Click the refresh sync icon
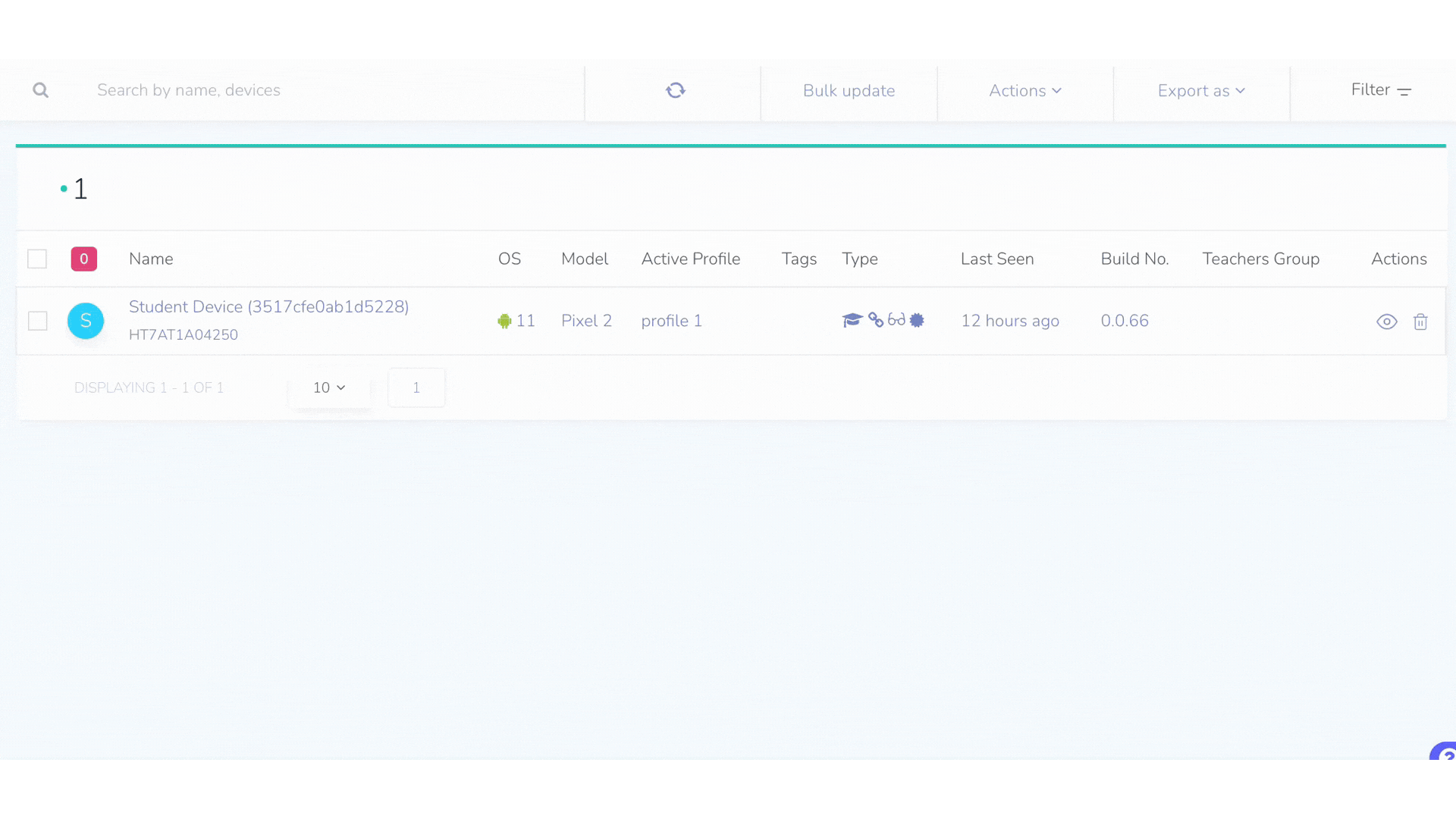 pyautogui.click(x=675, y=91)
